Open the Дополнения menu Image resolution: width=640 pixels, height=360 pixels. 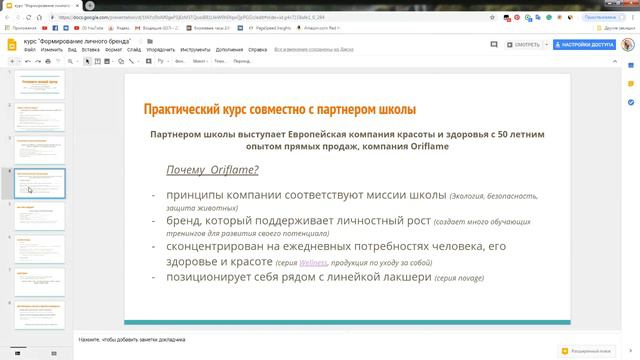click(x=229, y=50)
